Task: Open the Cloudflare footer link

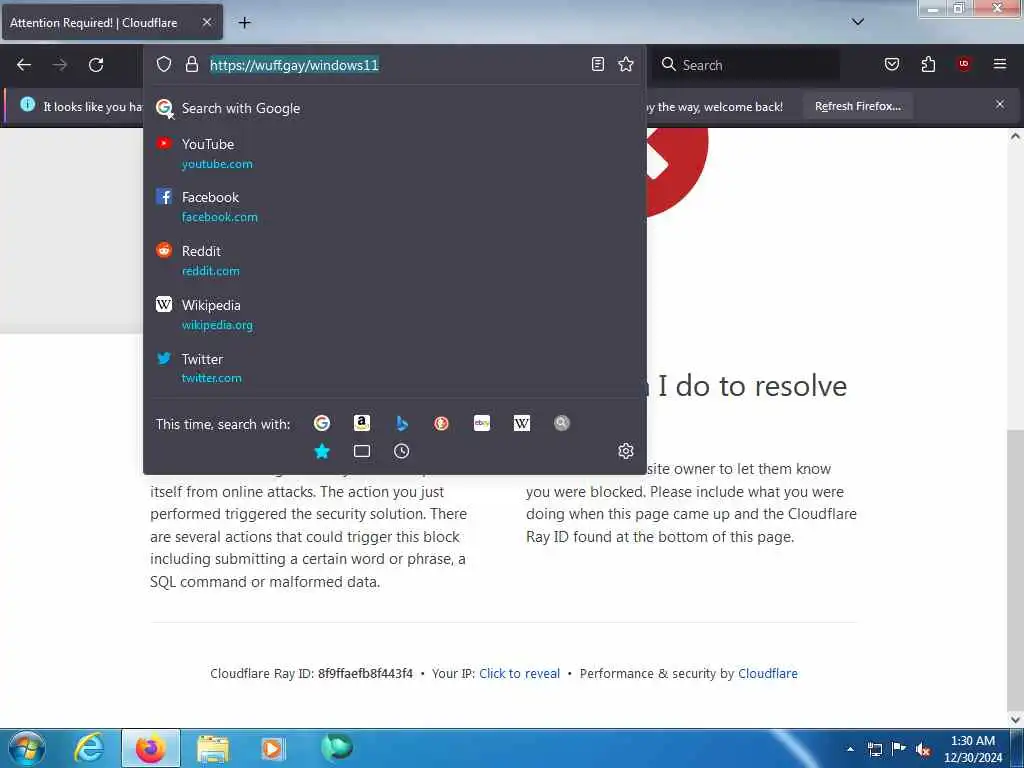Action: point(767,673)
